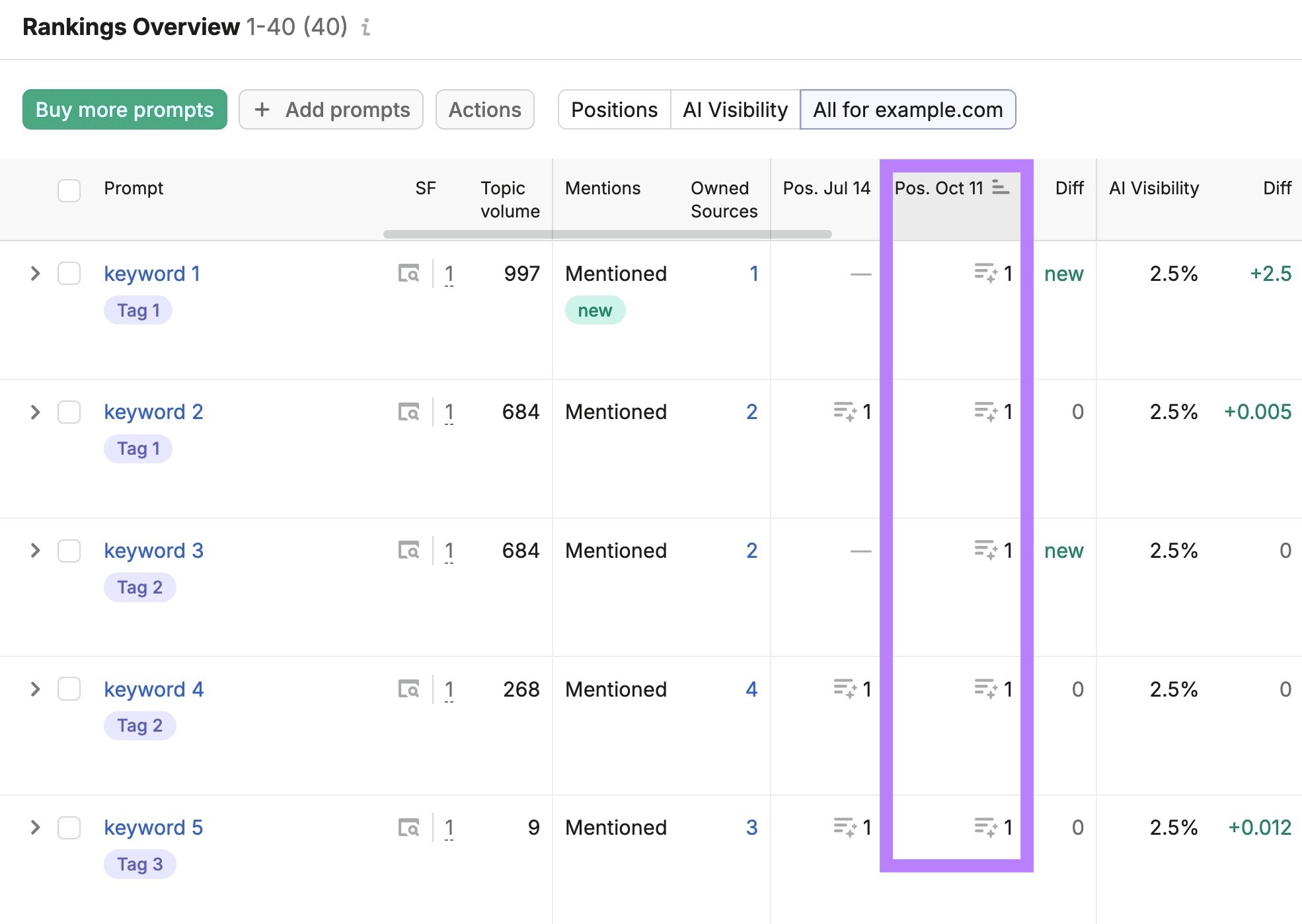Click Tag 1 chip under keyword 1
The image size is (1302, 924).
138,310
